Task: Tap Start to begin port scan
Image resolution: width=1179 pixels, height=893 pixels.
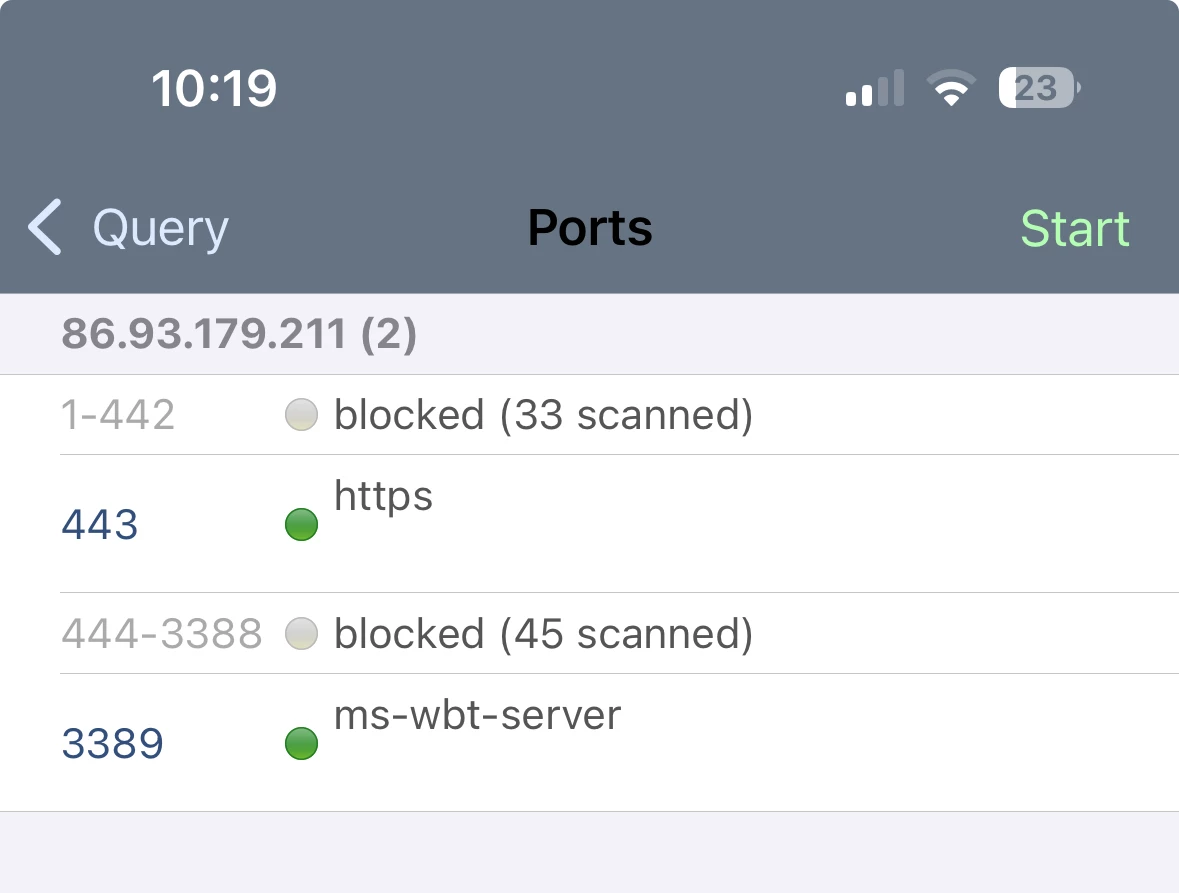Action: pos(1075,228)
